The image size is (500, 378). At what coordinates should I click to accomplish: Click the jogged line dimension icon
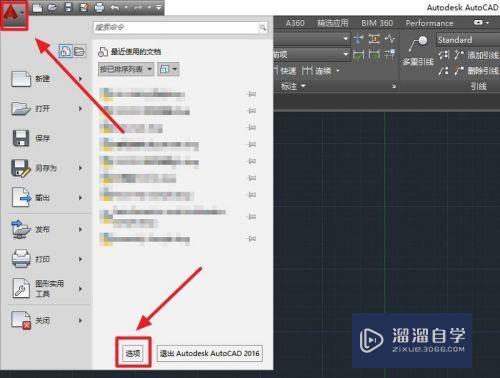click(389, 39)
